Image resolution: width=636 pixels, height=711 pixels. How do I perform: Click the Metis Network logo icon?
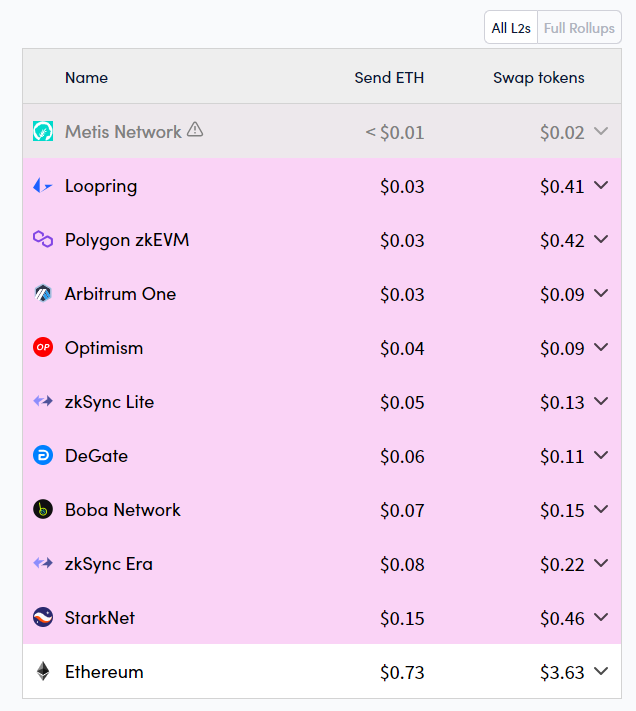43,131
